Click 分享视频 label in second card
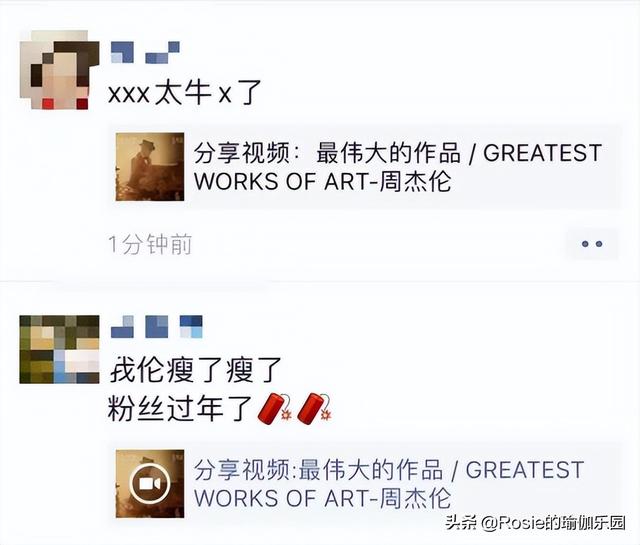 coord(242,470)
